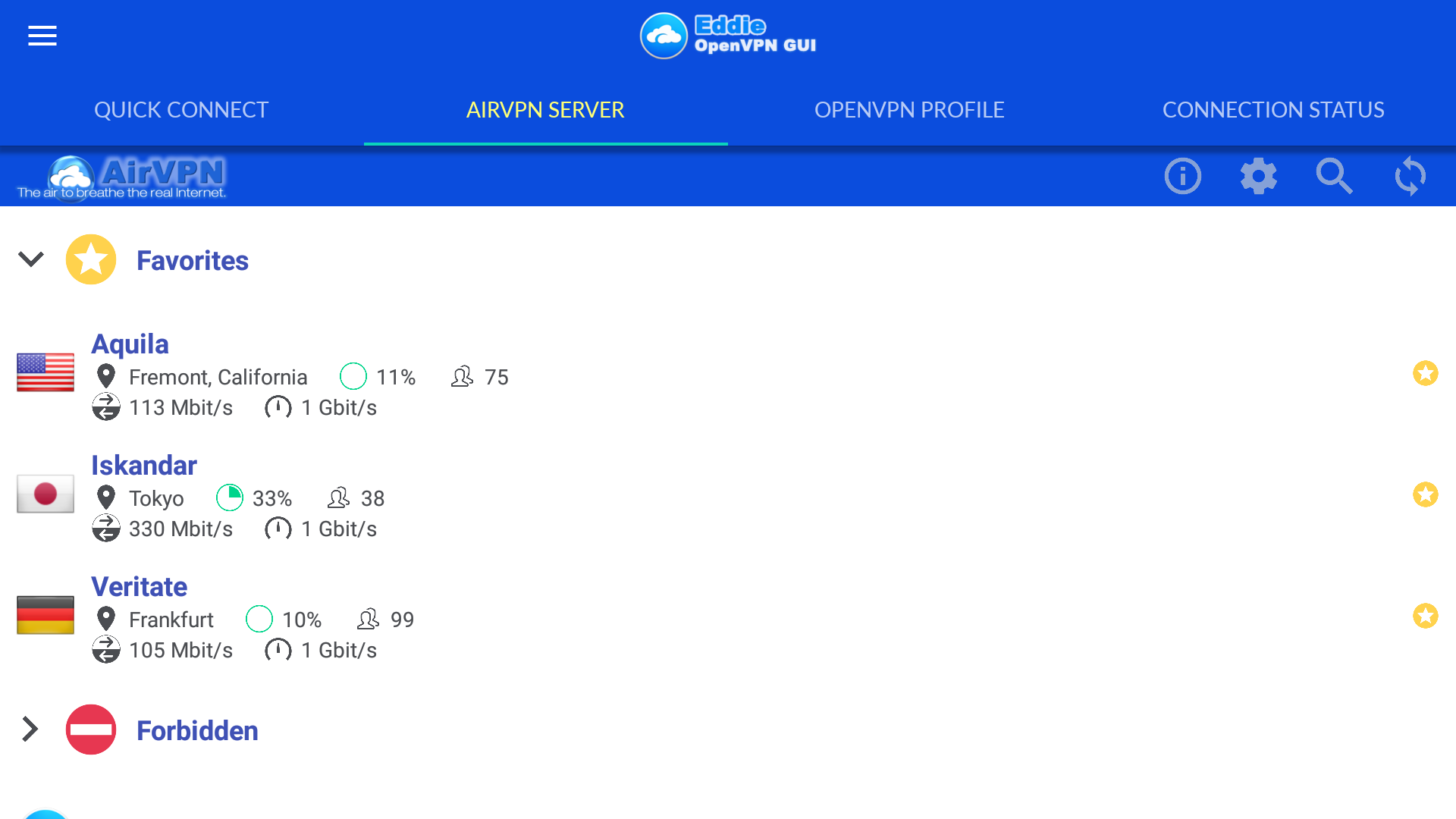Open the OpenVPN Profile tab
The image size is (1456, 819).
click(909, 110)
